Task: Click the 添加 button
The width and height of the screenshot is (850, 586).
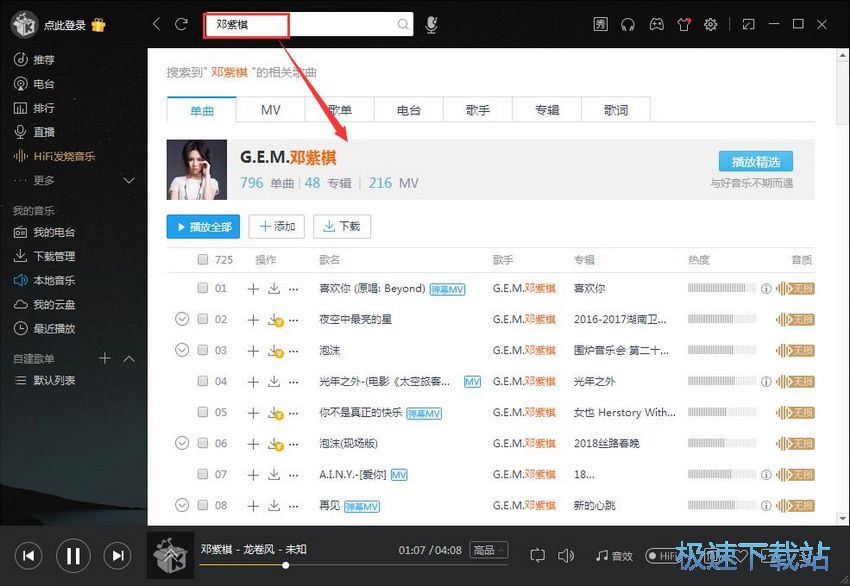Action: pos(276,227)
